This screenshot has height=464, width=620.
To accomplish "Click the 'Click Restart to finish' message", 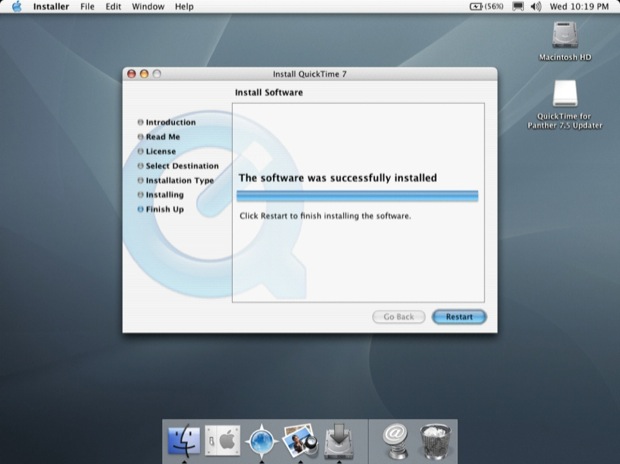I will tap(325, 216).
